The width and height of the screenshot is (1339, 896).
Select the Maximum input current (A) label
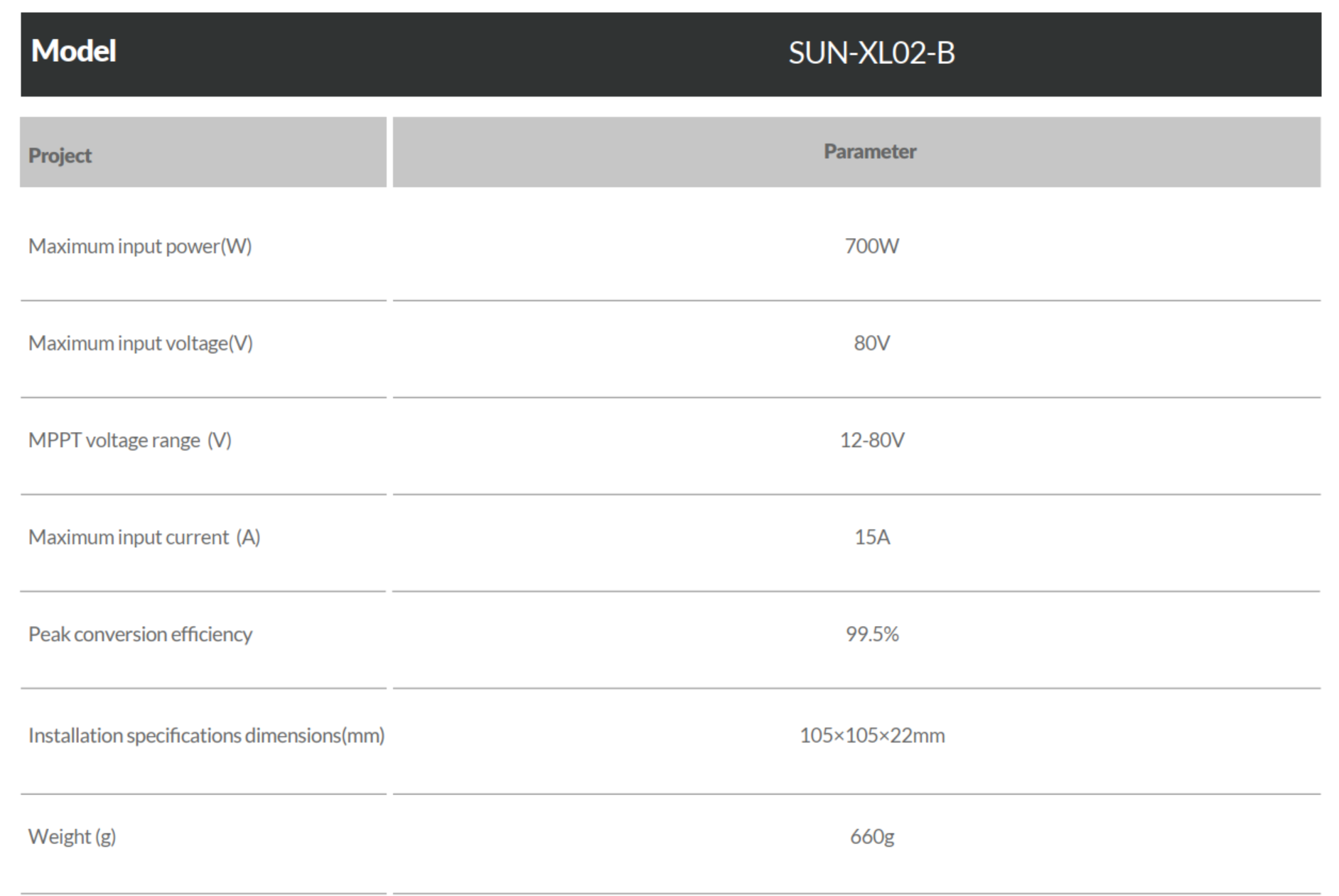pyautogui.click(x=144, y=537)
